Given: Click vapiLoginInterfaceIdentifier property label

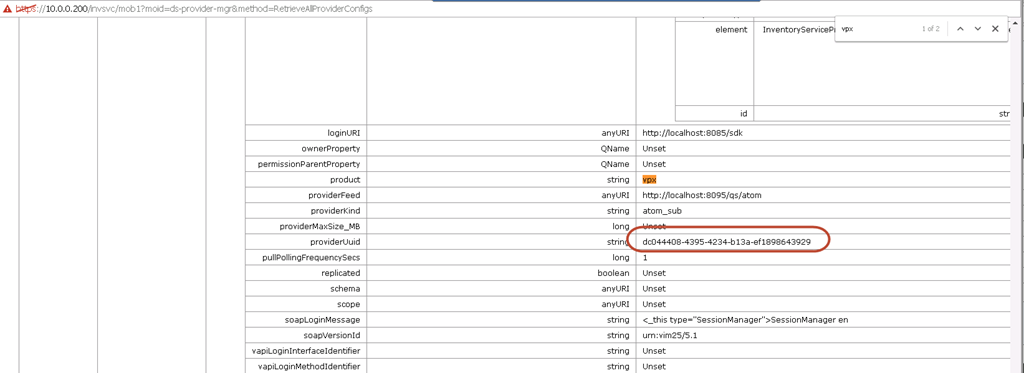Looking at the screenshot, I should tap(306, 351).
